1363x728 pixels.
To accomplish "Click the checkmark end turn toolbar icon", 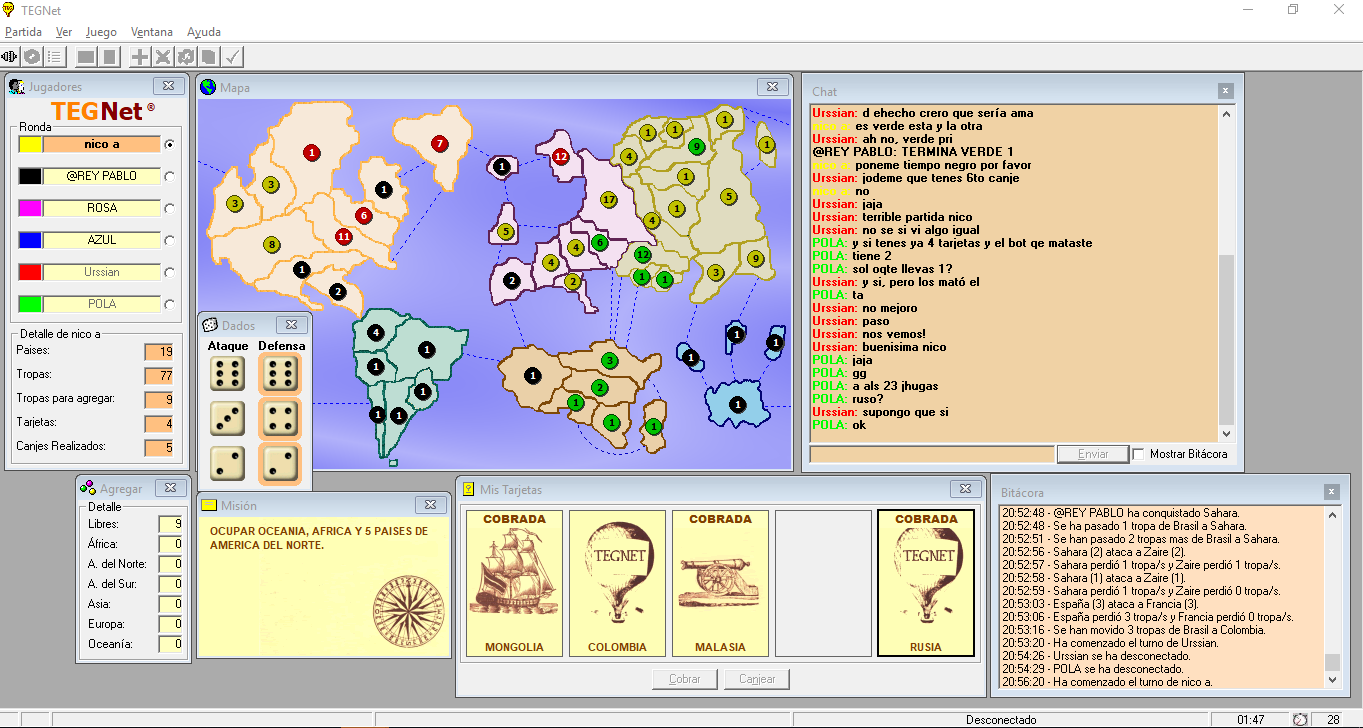I will 232,57.
